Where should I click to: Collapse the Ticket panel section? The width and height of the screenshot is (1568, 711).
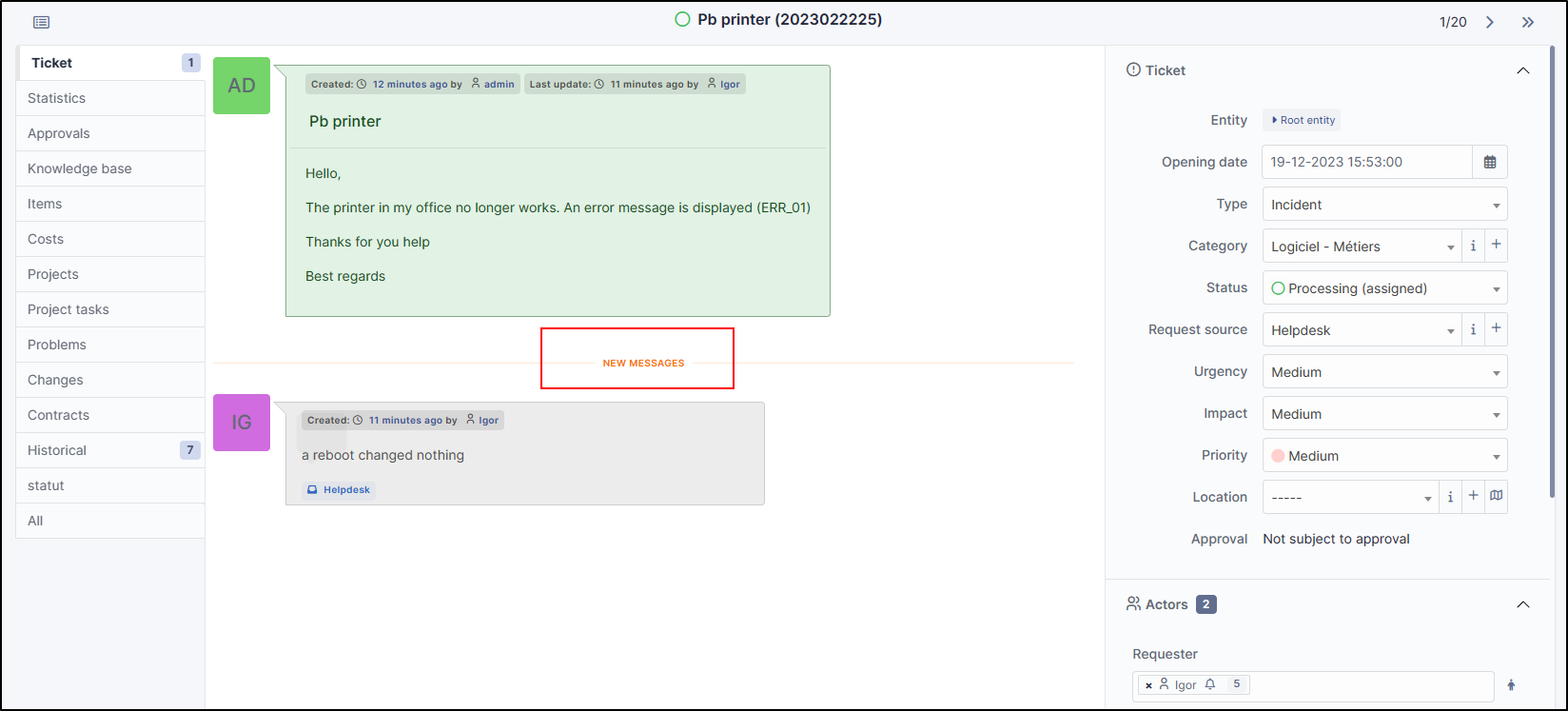click(x=1522, y=70)
